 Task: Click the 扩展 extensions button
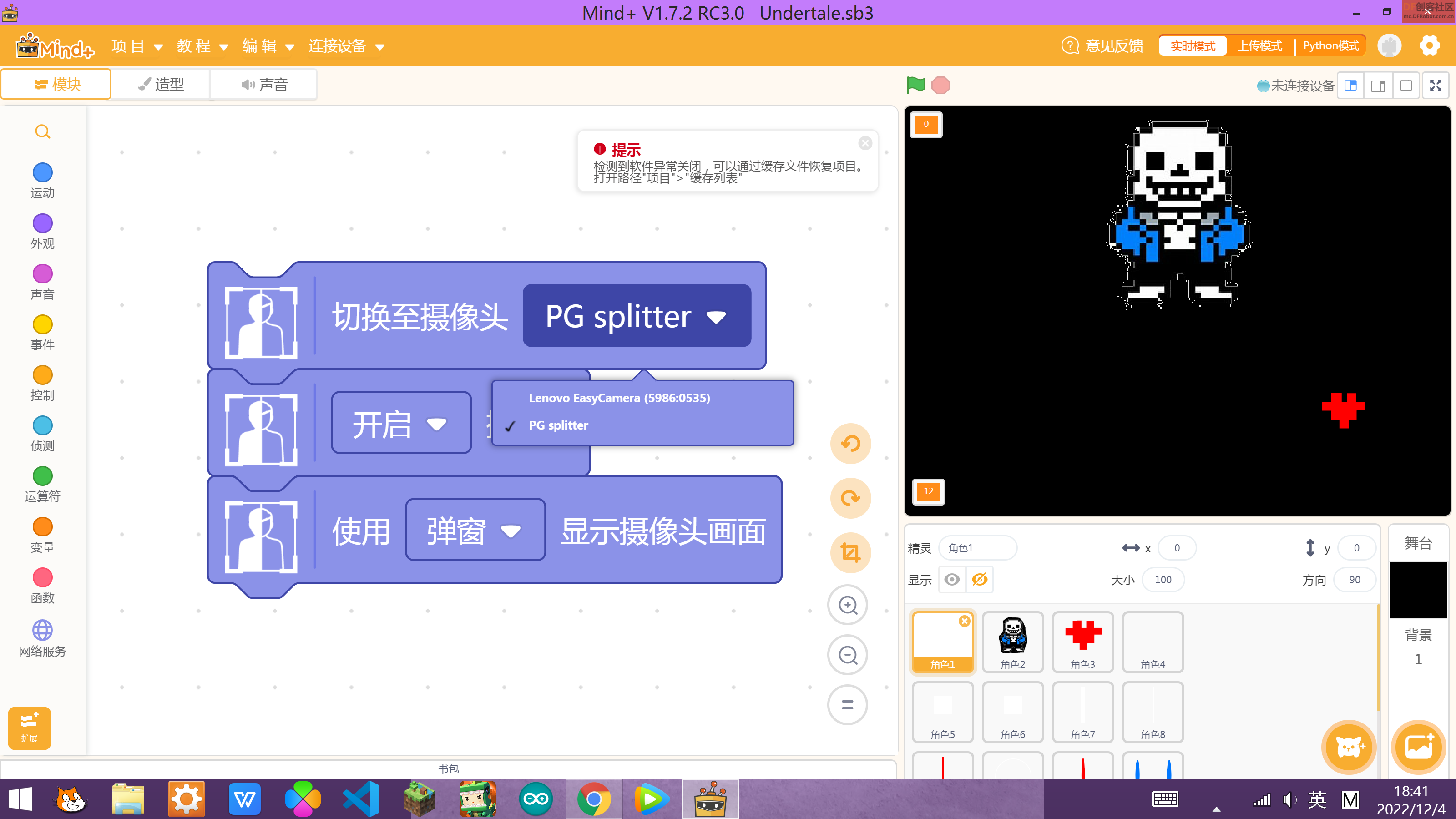click(30, 728)
